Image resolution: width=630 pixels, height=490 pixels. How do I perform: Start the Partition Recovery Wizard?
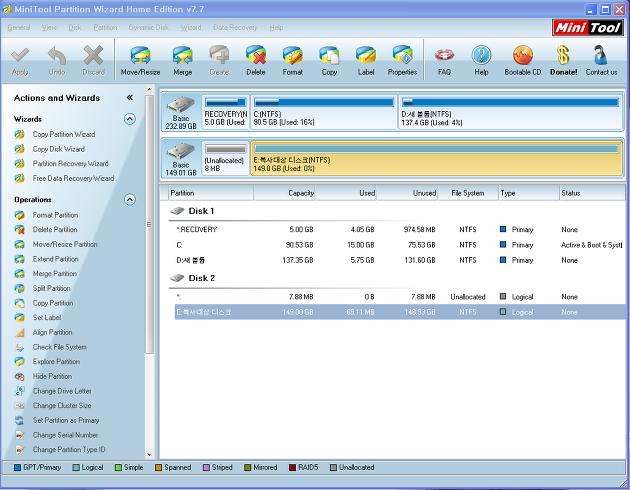pyautogui.click(x=70, y=163)
